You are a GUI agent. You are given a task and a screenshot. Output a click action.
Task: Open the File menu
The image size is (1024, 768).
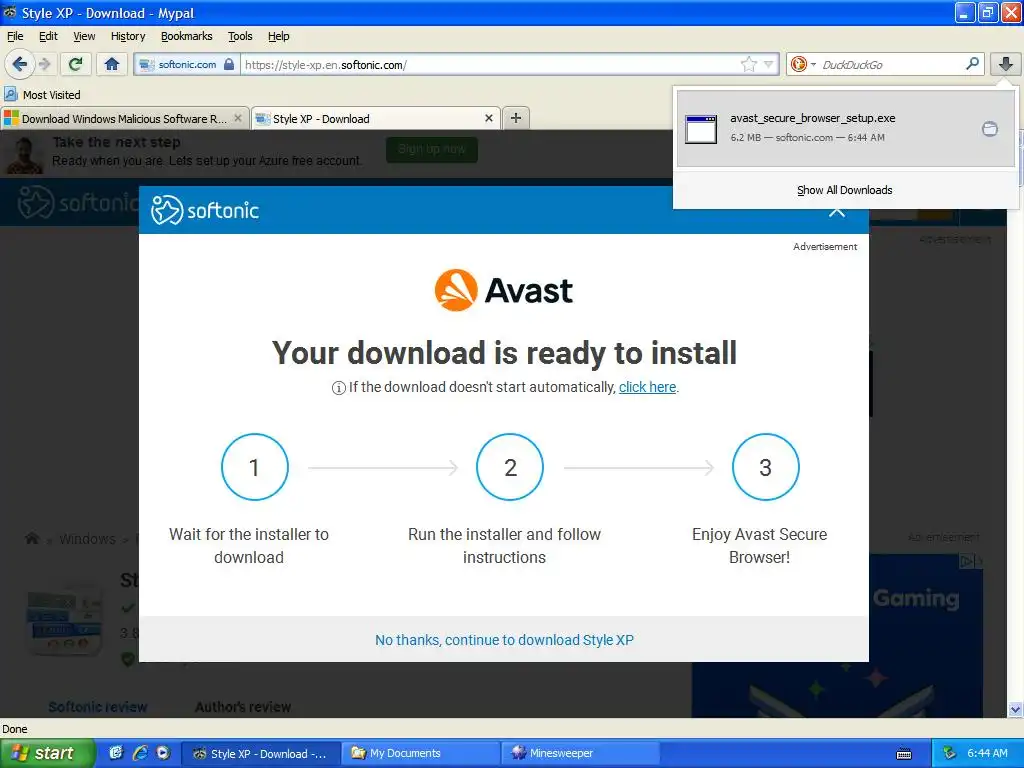click(14, 36)
